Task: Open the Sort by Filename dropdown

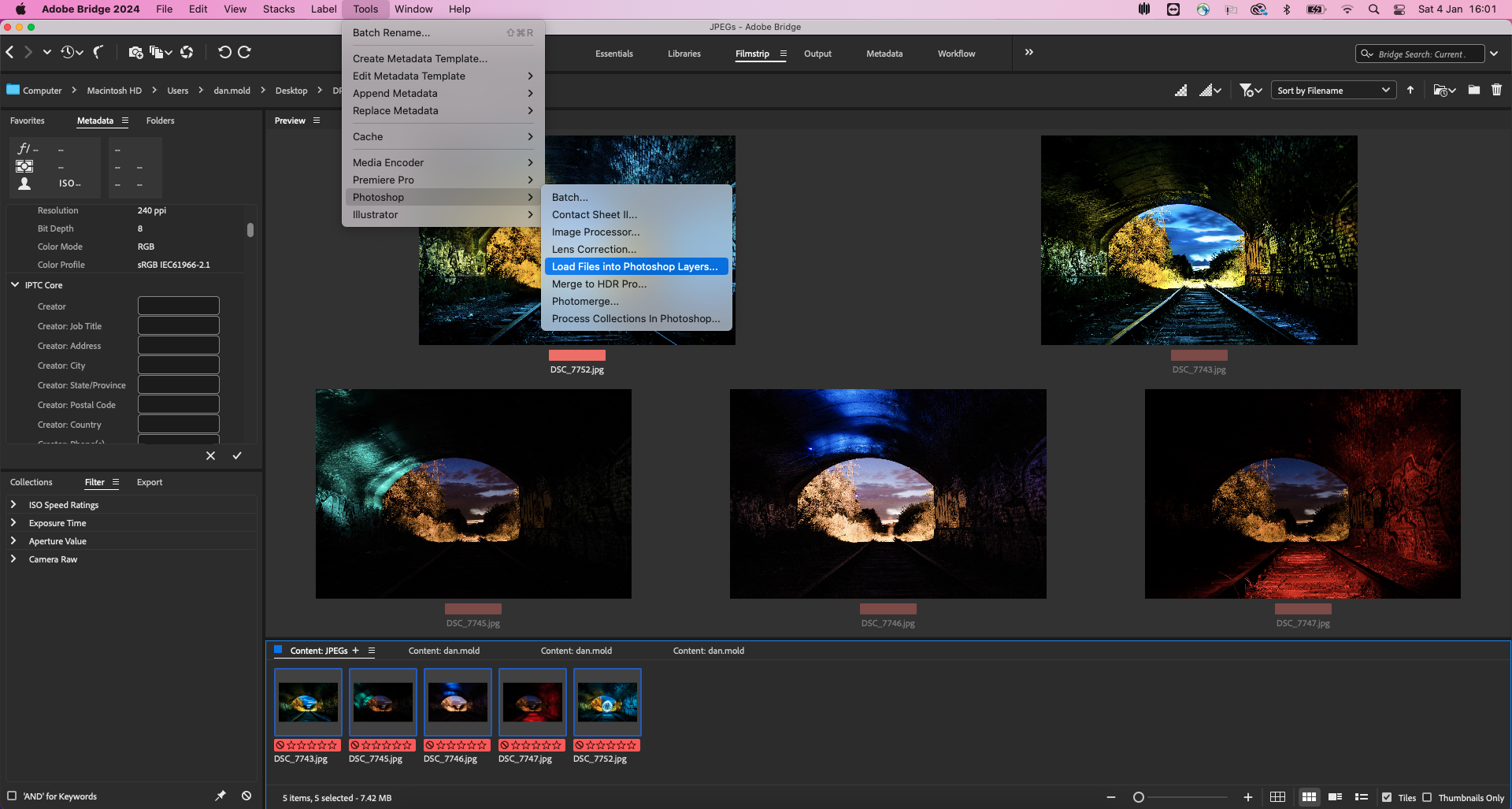Action: (1332, 91)
